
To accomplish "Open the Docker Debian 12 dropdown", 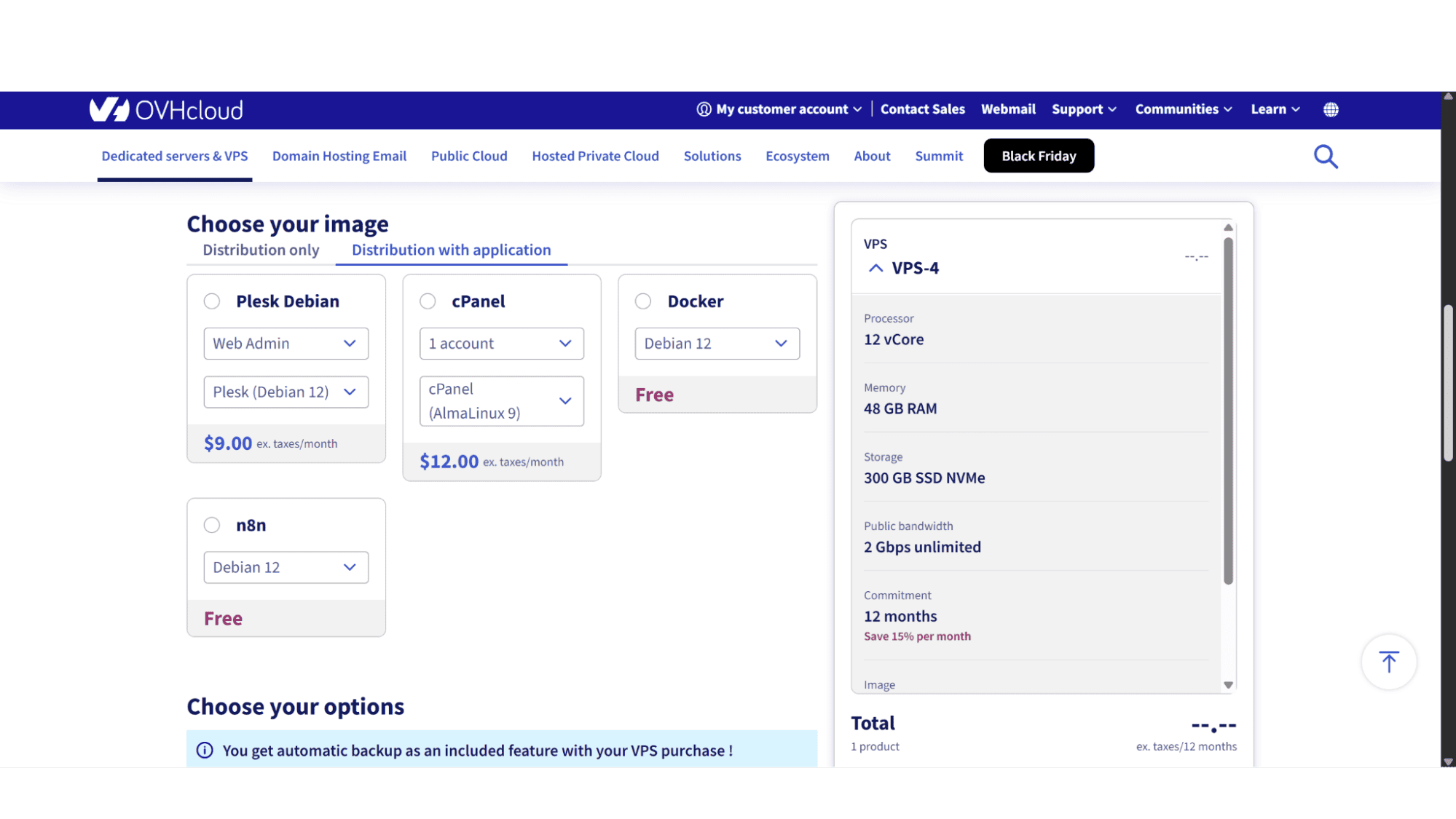I will (x=717, y=344).
